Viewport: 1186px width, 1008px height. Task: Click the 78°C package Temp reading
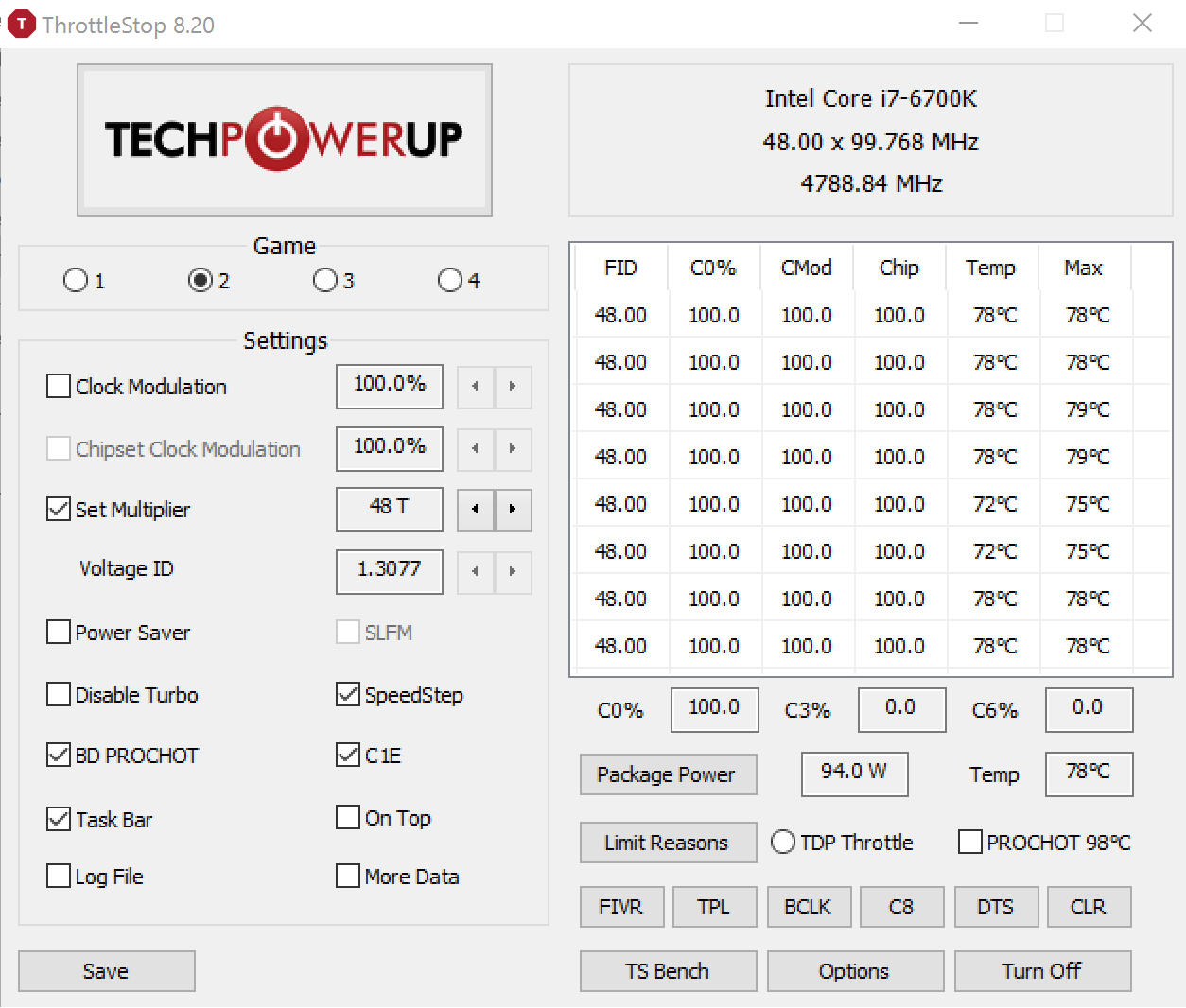point(1090,774)
